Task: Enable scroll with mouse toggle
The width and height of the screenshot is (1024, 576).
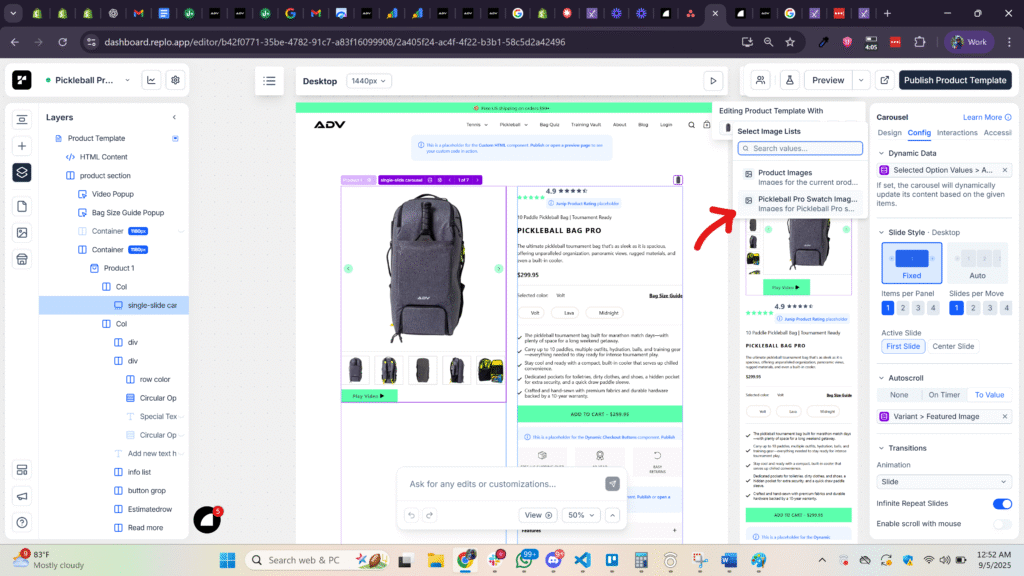Action: point(1001,524)
